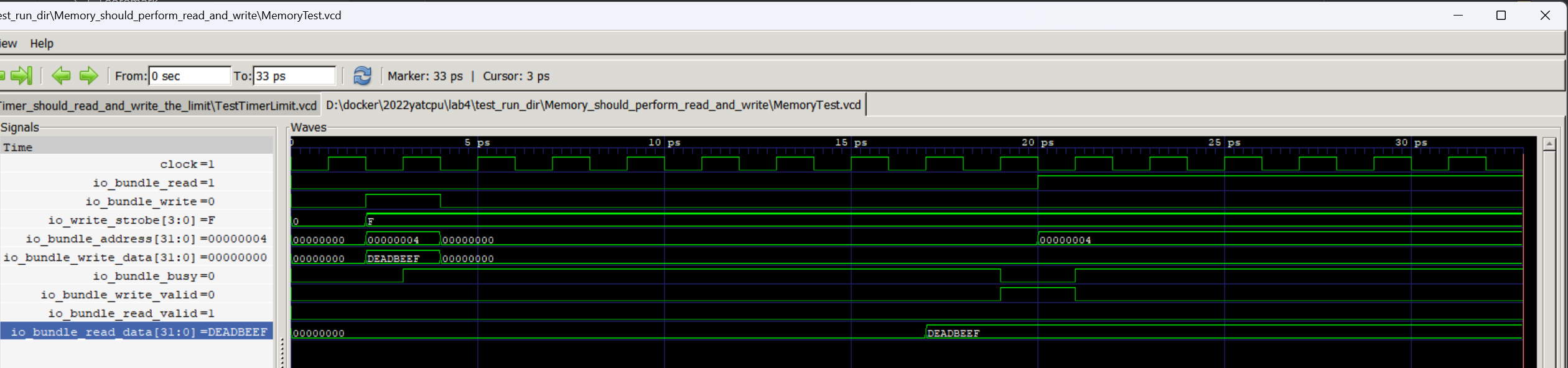Click the green right arrow icon
This screenshot has width=1568, height=368.
click(88, 76)
